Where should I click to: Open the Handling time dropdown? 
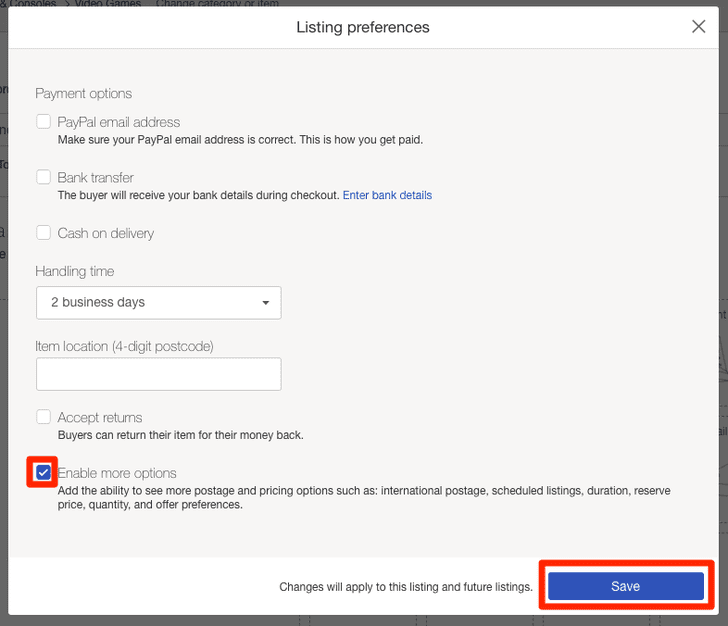(x=159, y=303)
